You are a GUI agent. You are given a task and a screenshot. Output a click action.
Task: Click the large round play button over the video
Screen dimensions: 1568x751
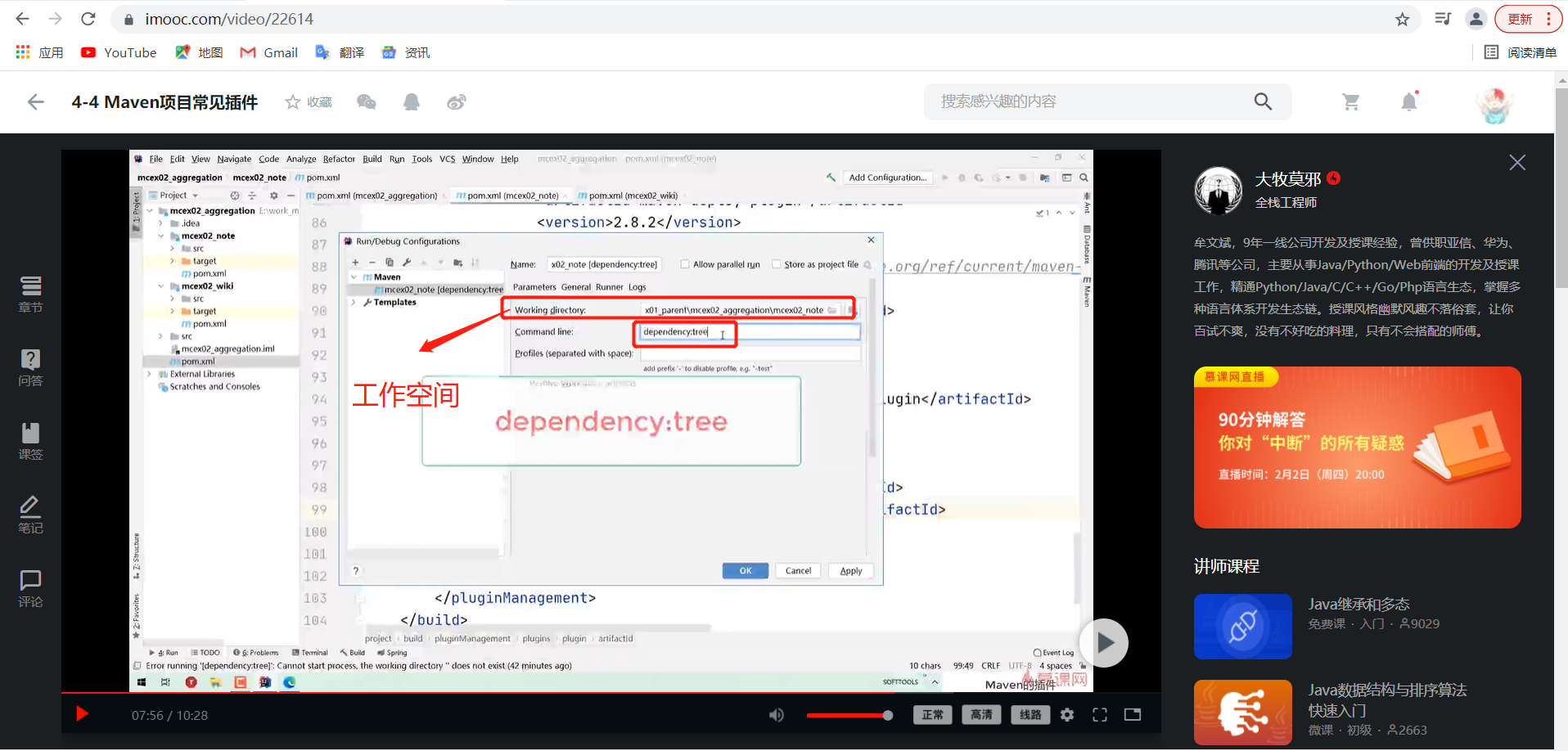tap(1104, 643)
